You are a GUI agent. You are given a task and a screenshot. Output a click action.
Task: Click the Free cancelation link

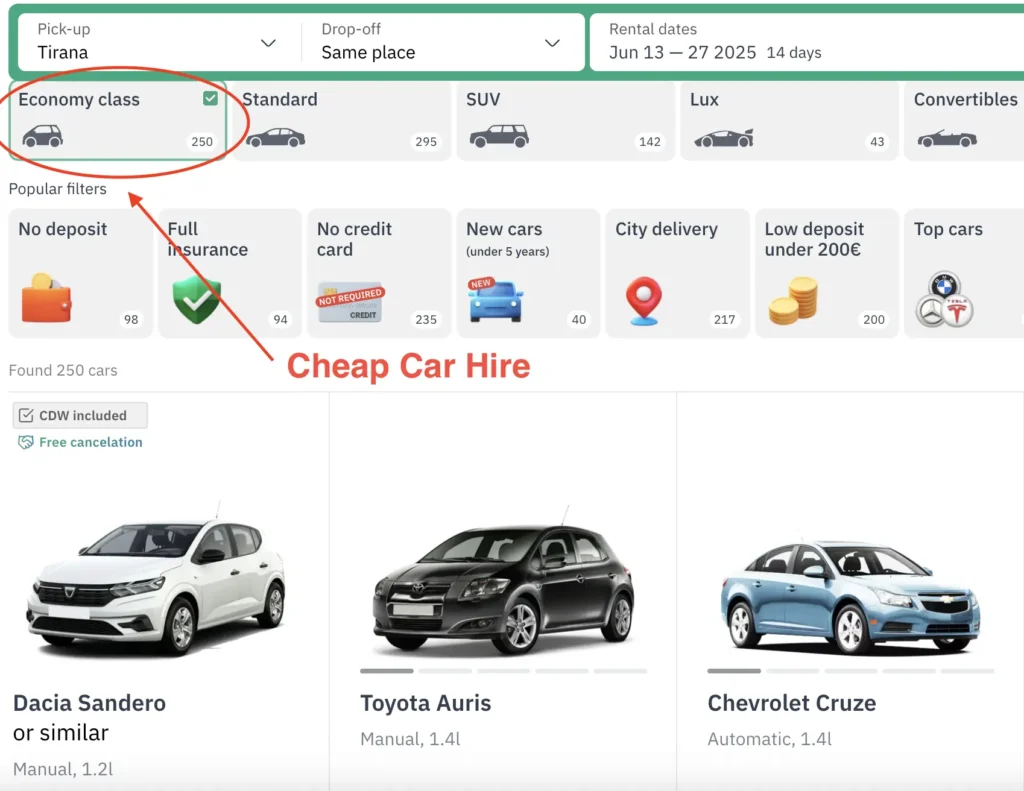pyautogui.click(x=91, y=442)
